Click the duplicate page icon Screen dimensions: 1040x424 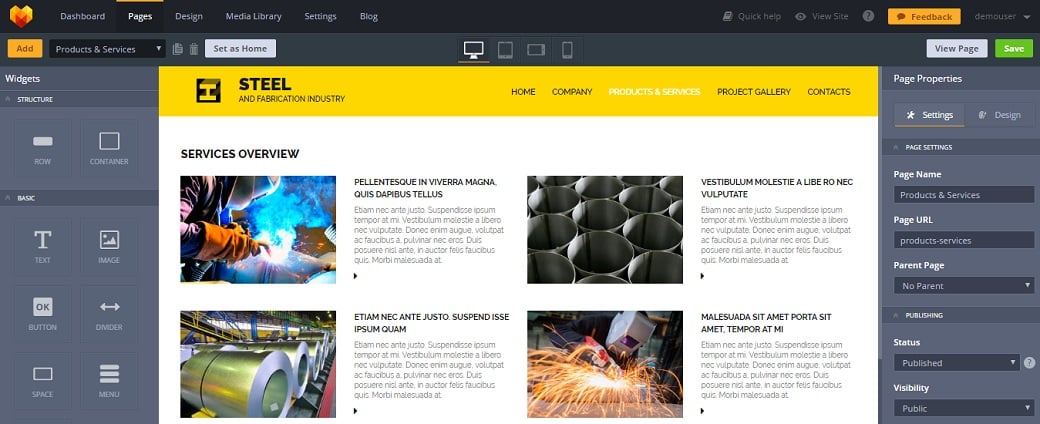(x=177, y=48)
